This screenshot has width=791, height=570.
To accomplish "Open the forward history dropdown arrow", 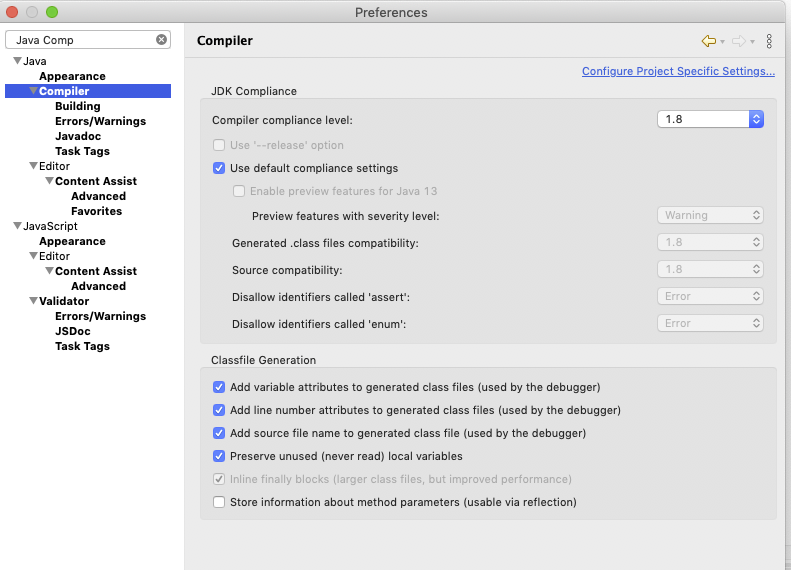I will pos(752,41).
